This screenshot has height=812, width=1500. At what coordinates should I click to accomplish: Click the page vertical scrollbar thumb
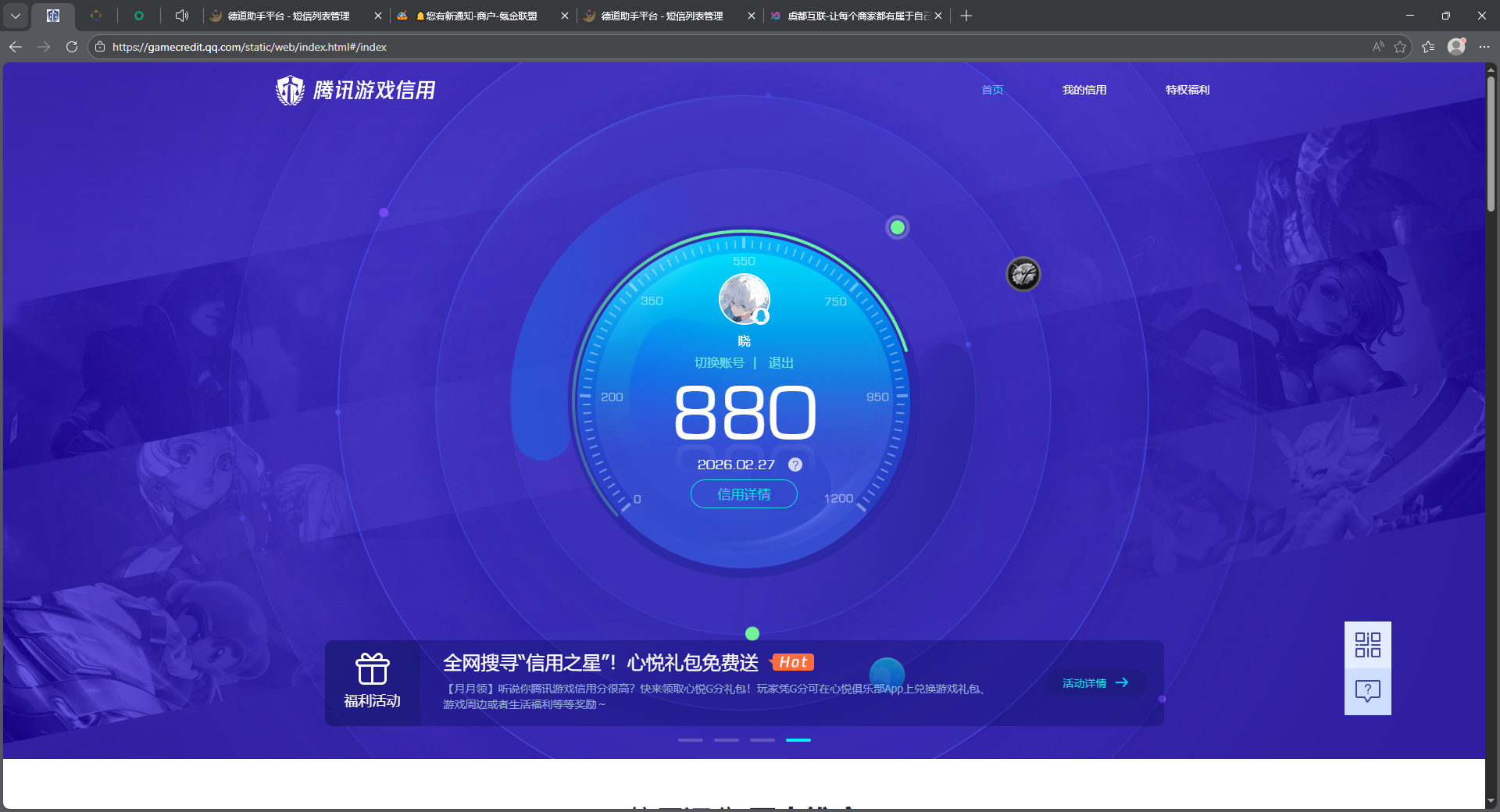1491,144
